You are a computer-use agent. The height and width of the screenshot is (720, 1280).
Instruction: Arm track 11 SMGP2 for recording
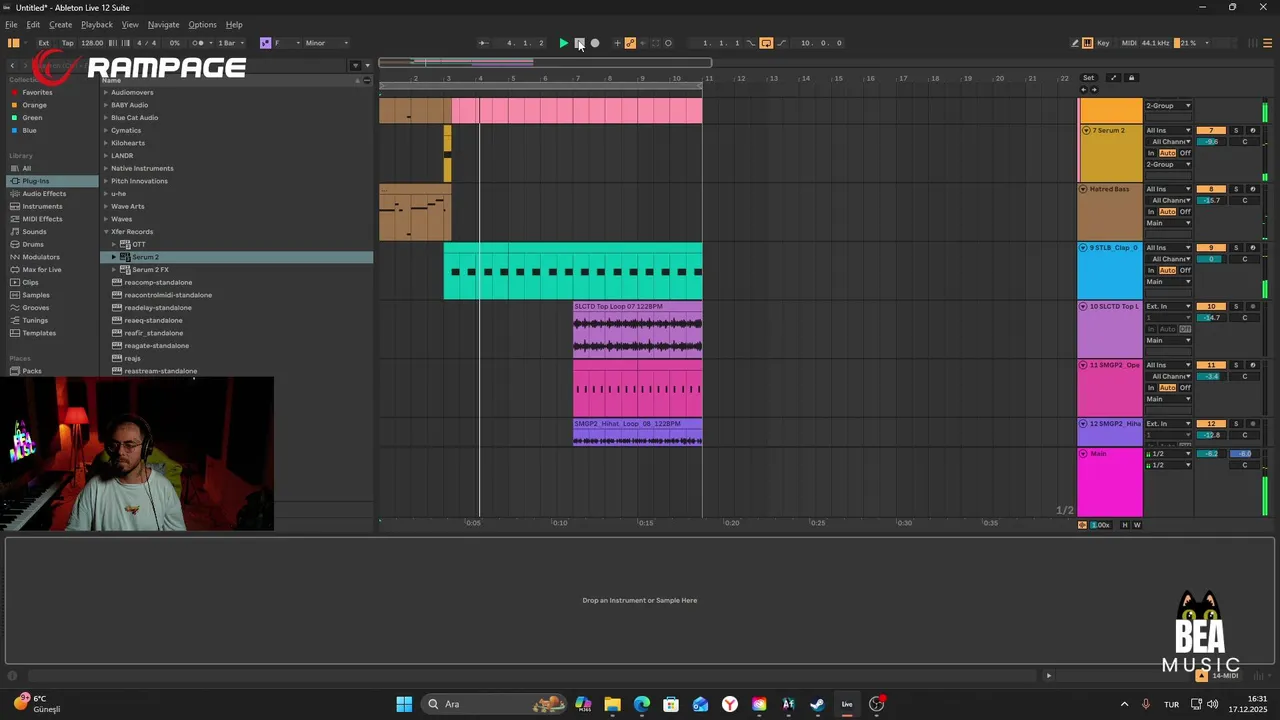point(1252,365)
